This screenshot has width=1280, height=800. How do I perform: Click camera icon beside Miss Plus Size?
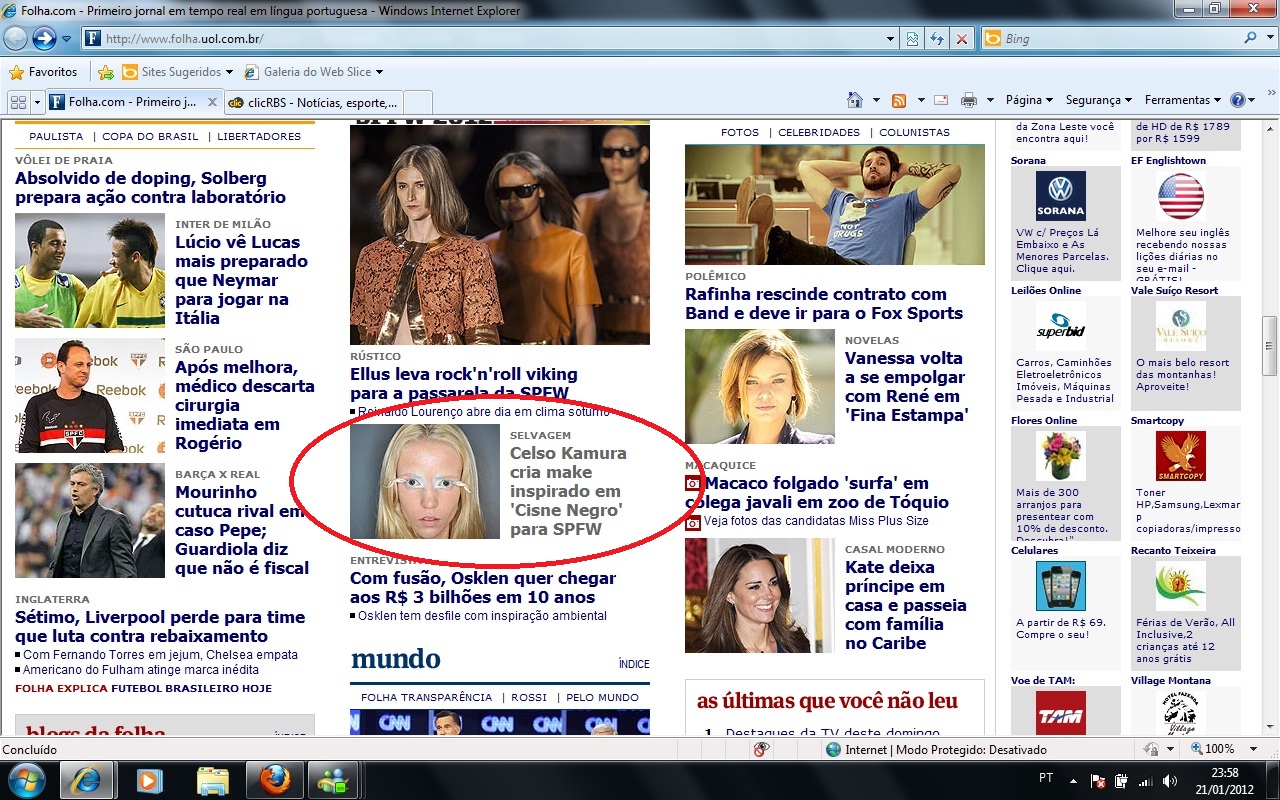tap(693, 521)
